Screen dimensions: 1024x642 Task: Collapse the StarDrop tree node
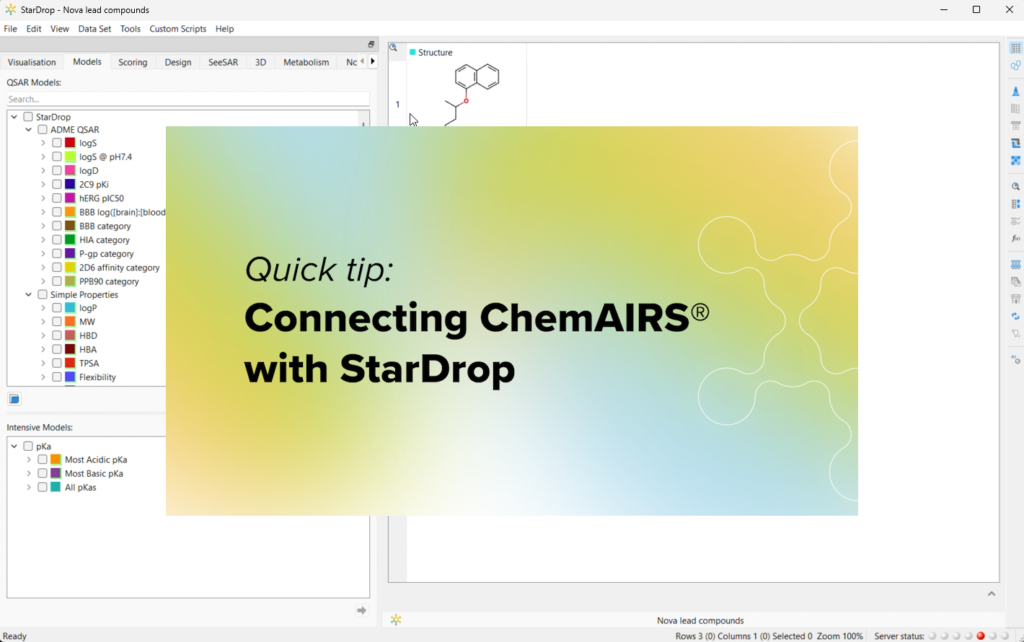[14, 116]
